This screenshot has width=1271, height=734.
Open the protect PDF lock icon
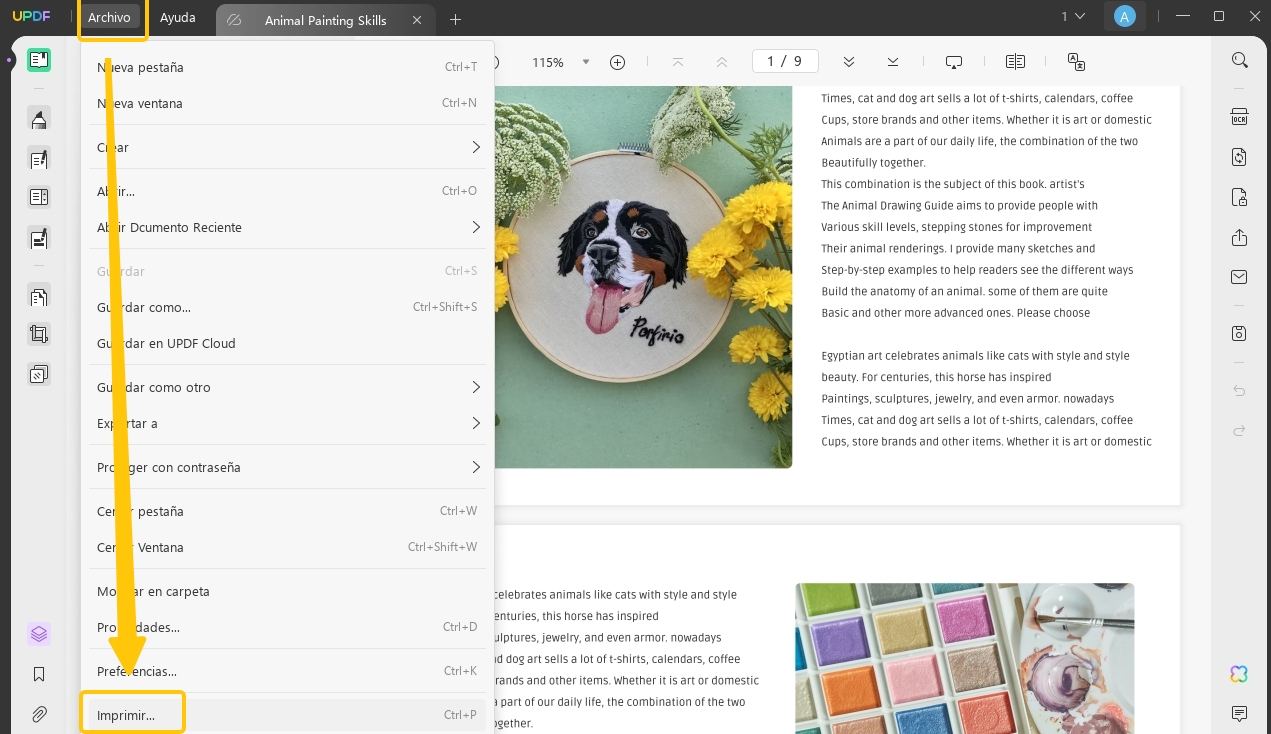coord(1240,197)
